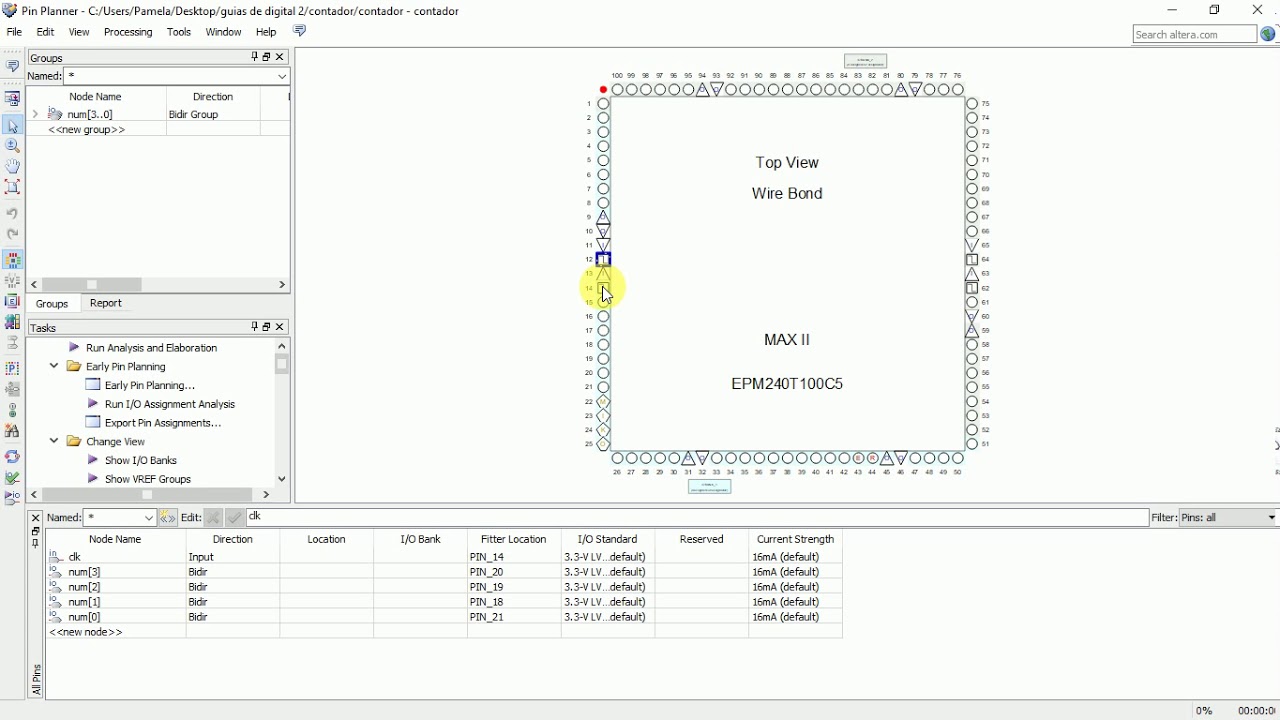Click the X cancel edit icon

coord(213,518)
